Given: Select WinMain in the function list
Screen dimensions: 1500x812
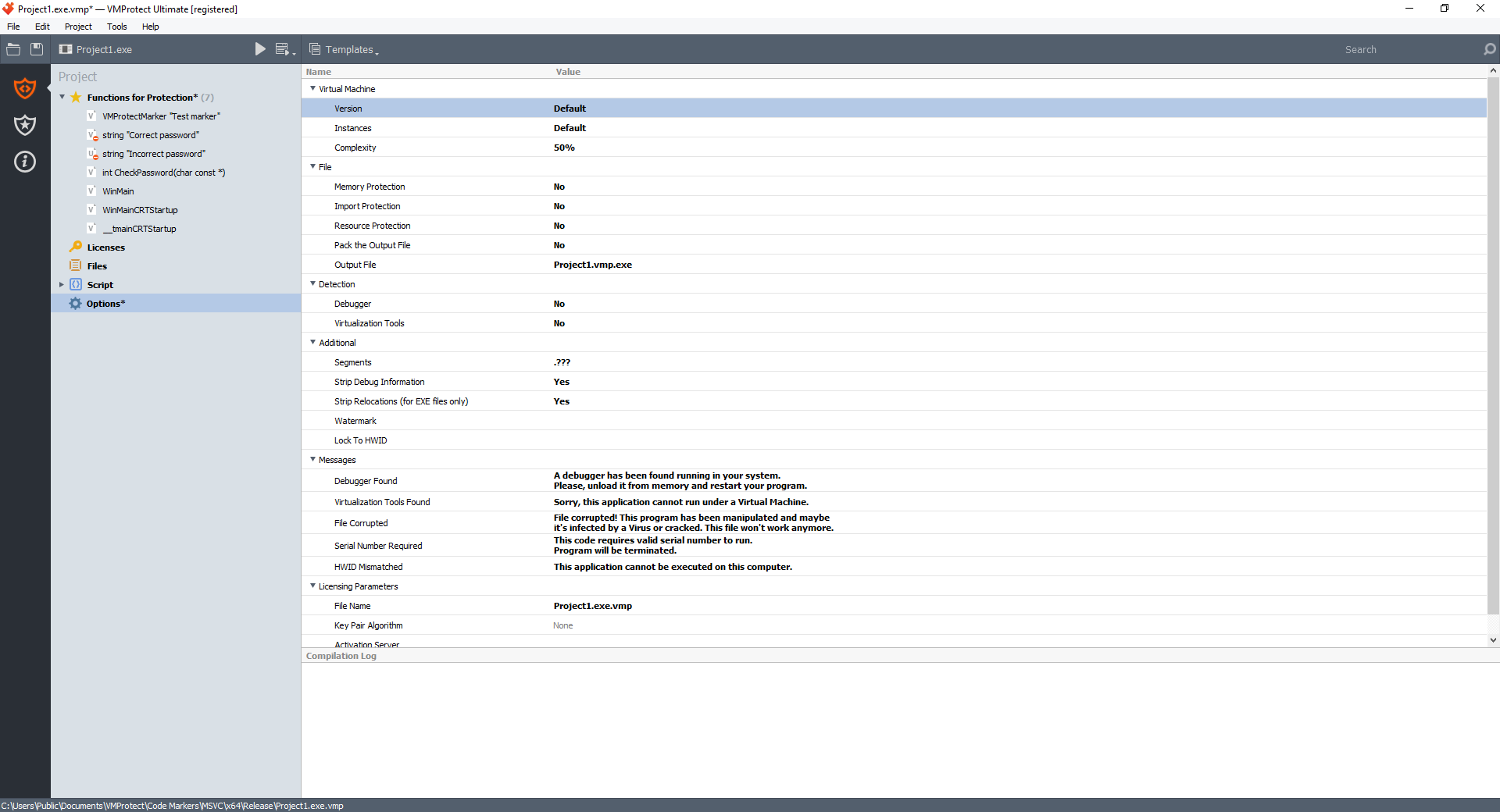Looking at the screenshot, I should [118, 191].
